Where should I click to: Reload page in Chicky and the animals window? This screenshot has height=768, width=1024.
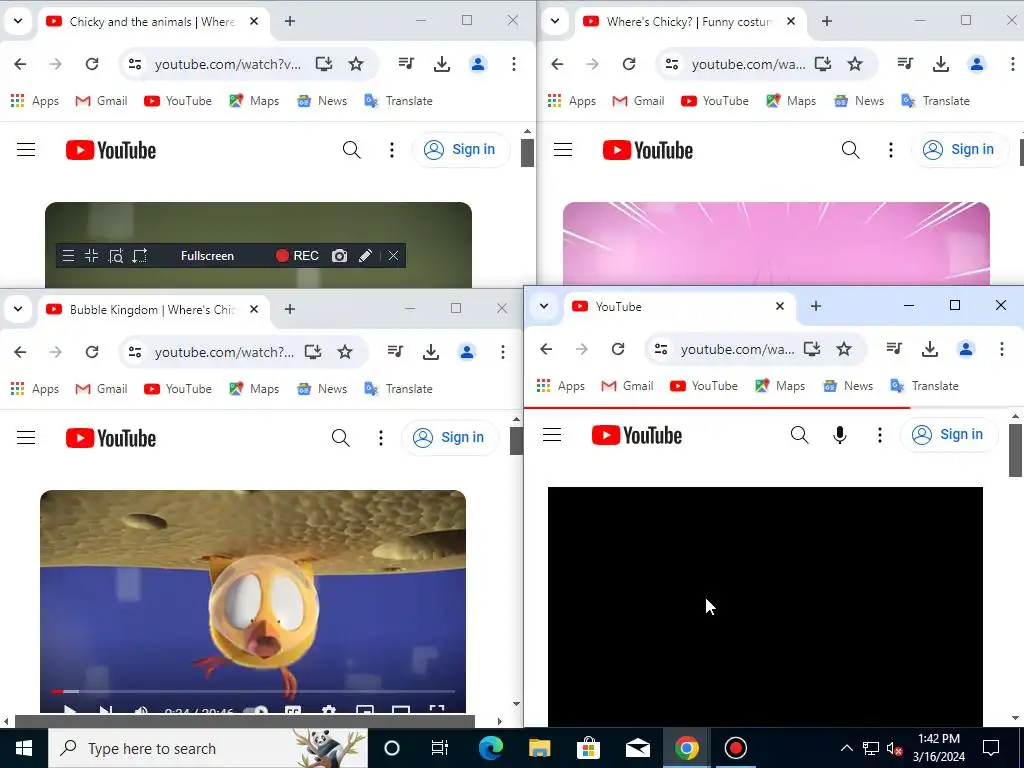click(92, 64)
